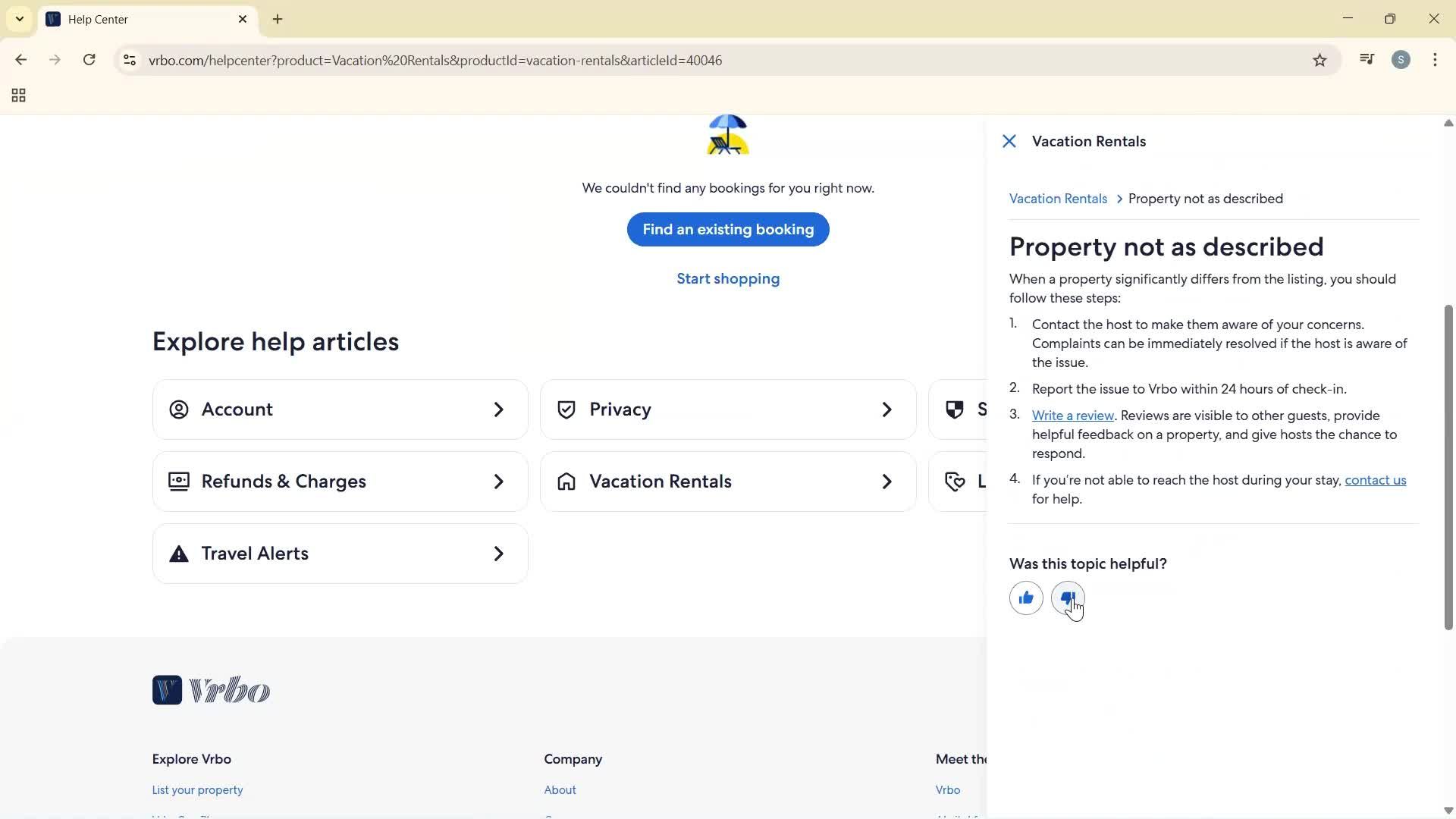Image resolution: width=1456 pixels, height=819 pixels.
Task: Click the Account person icon
Action: click(178, 409)
